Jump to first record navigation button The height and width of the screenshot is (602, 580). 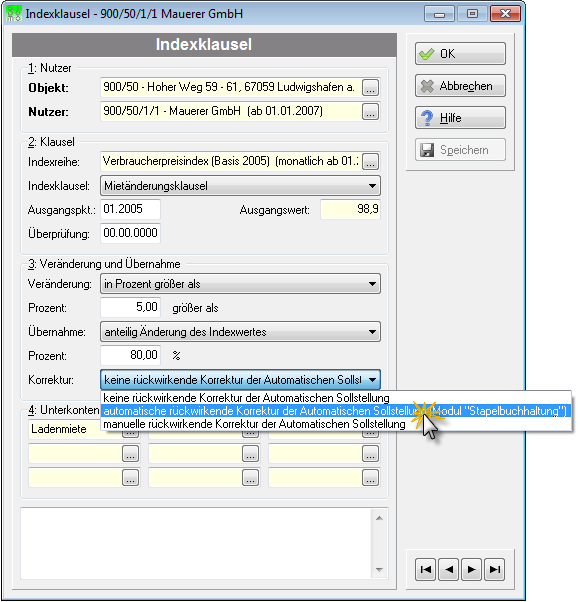[x=425, y=569]
